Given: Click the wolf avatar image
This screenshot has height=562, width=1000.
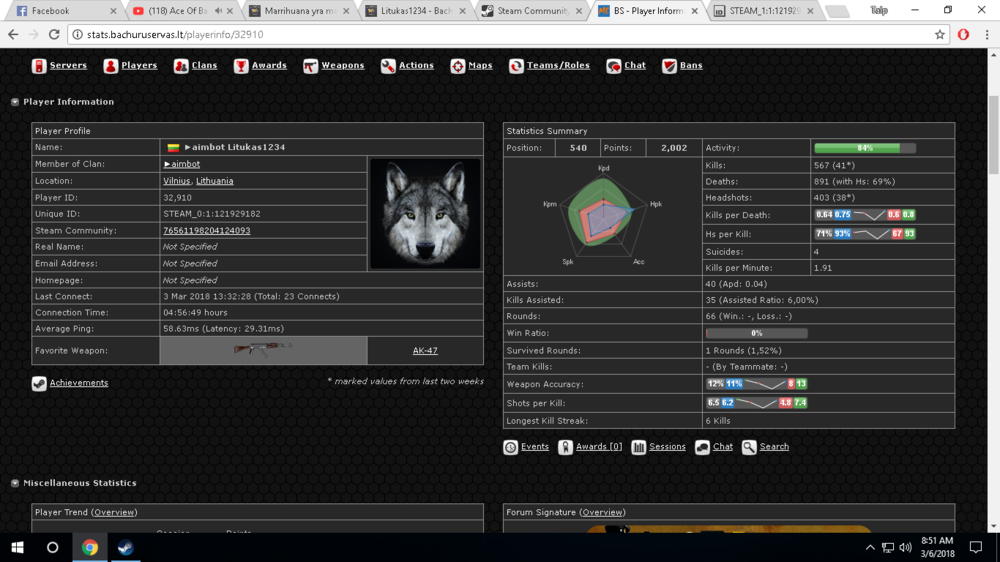Looking at the screenshot, I should [425, 213].
